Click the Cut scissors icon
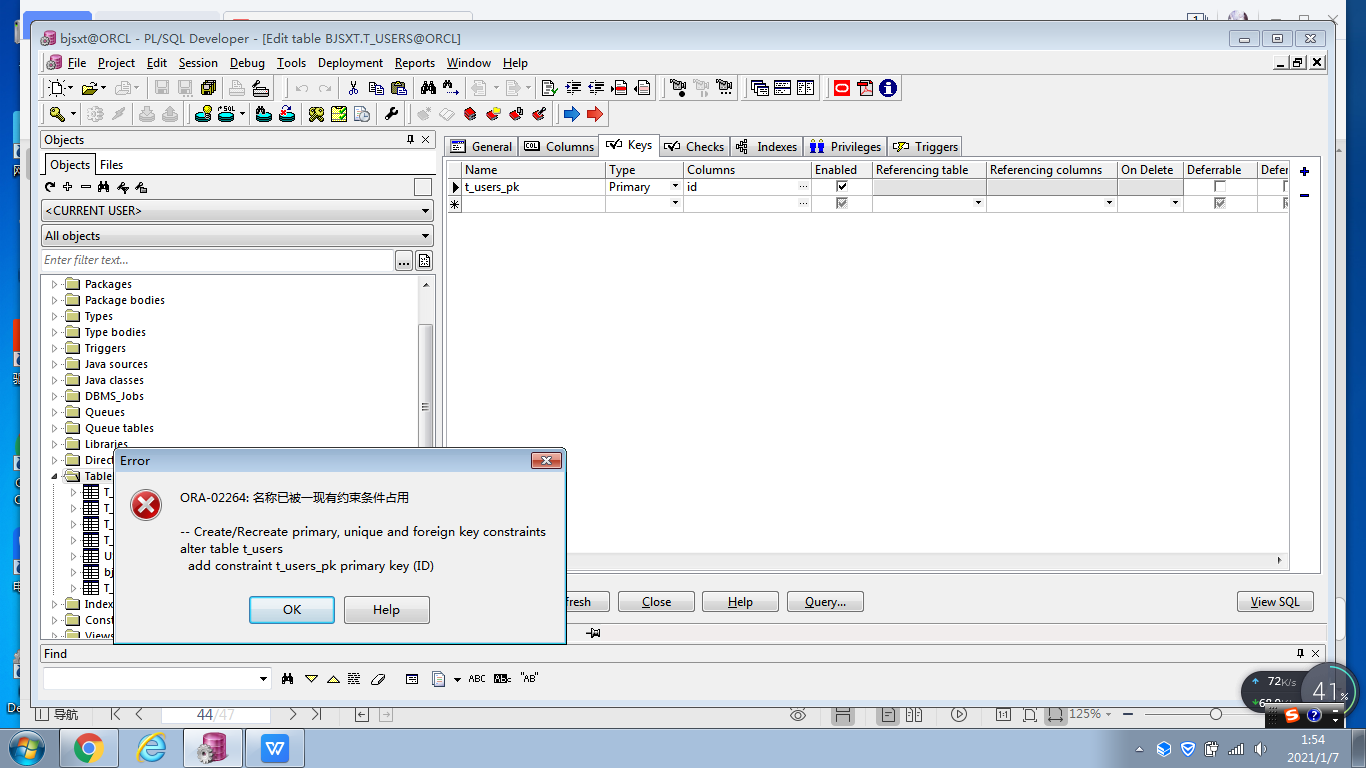The image size is (1366, 768). click(353, 88)
